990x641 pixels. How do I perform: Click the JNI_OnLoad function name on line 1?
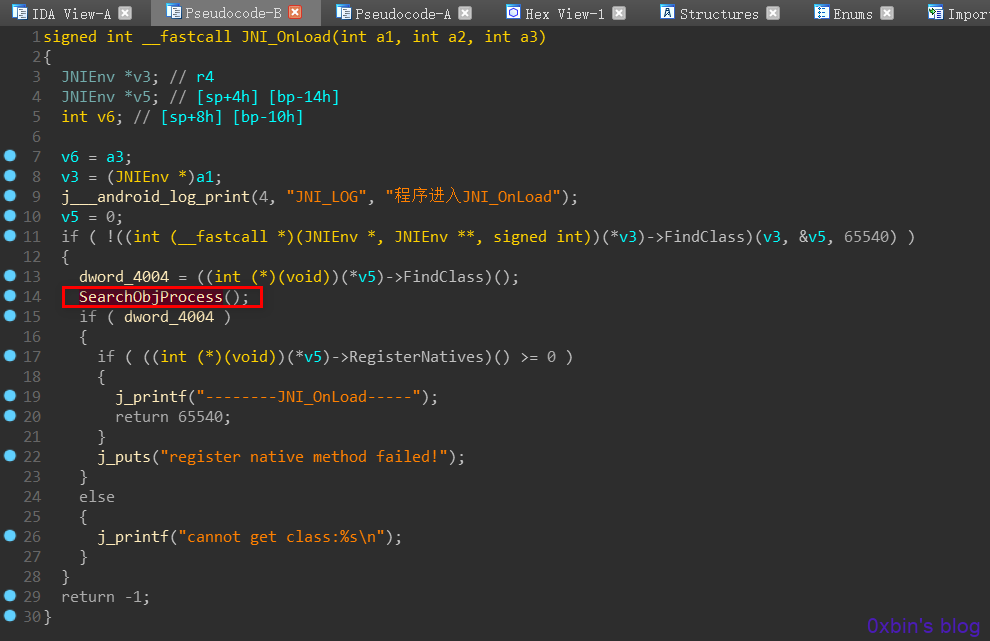coord(286,37)
